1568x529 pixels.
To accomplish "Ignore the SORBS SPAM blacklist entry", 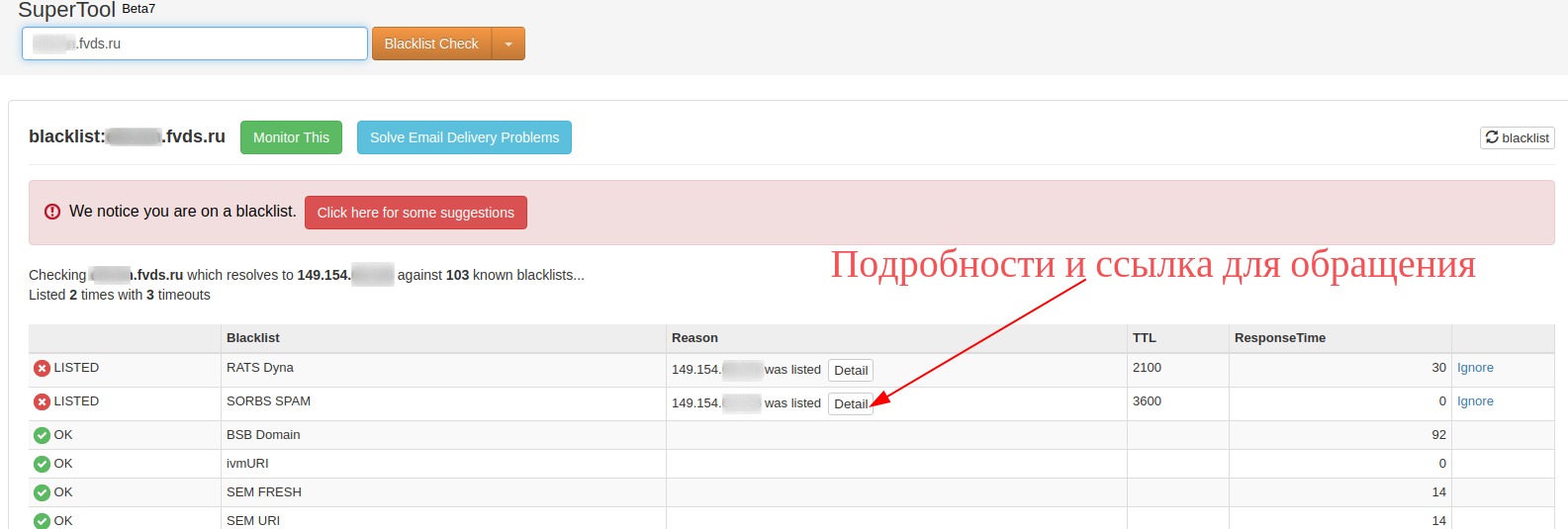I will (1474, 401).
